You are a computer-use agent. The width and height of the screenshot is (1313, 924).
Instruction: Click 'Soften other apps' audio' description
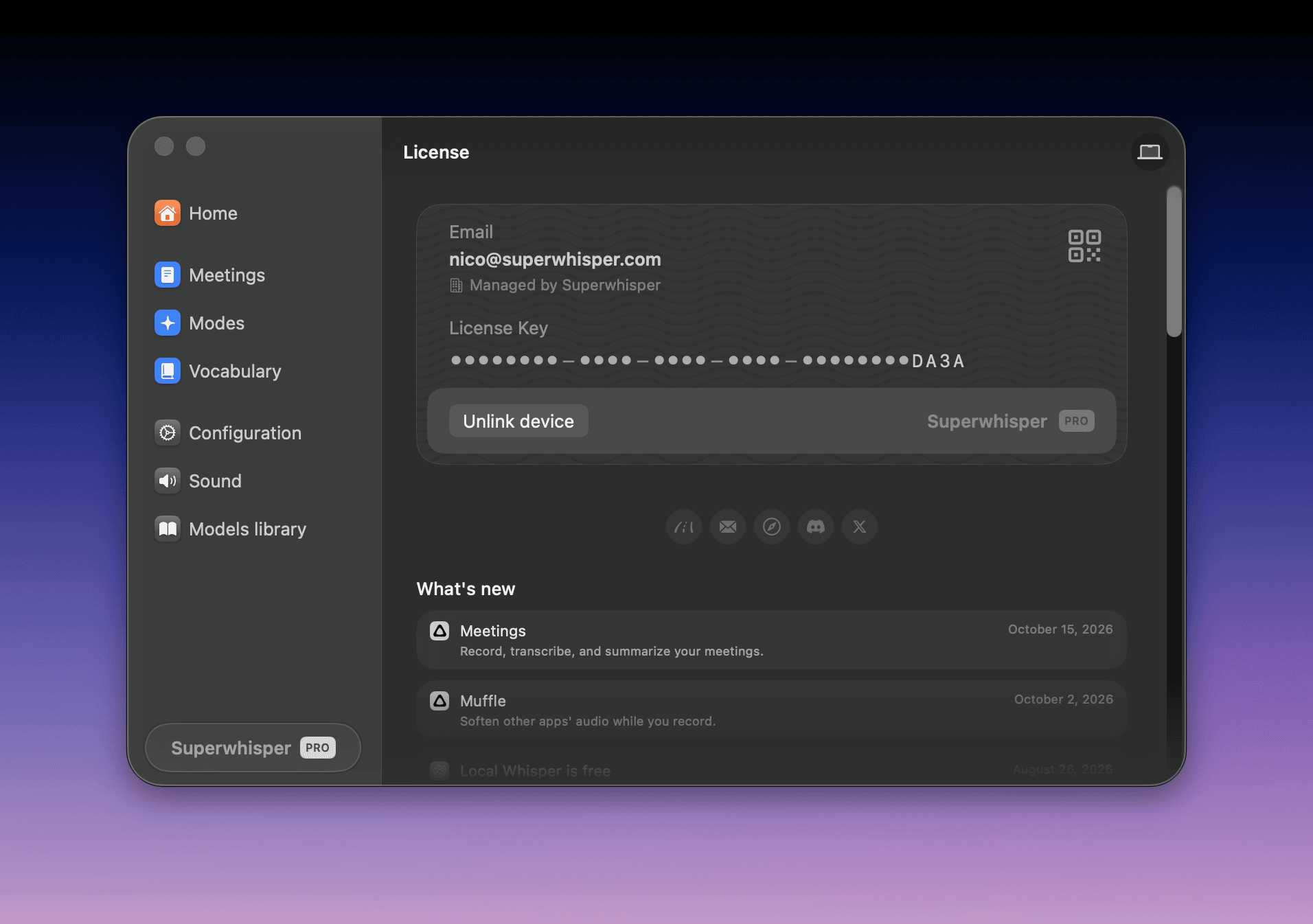tap(588, 721)
